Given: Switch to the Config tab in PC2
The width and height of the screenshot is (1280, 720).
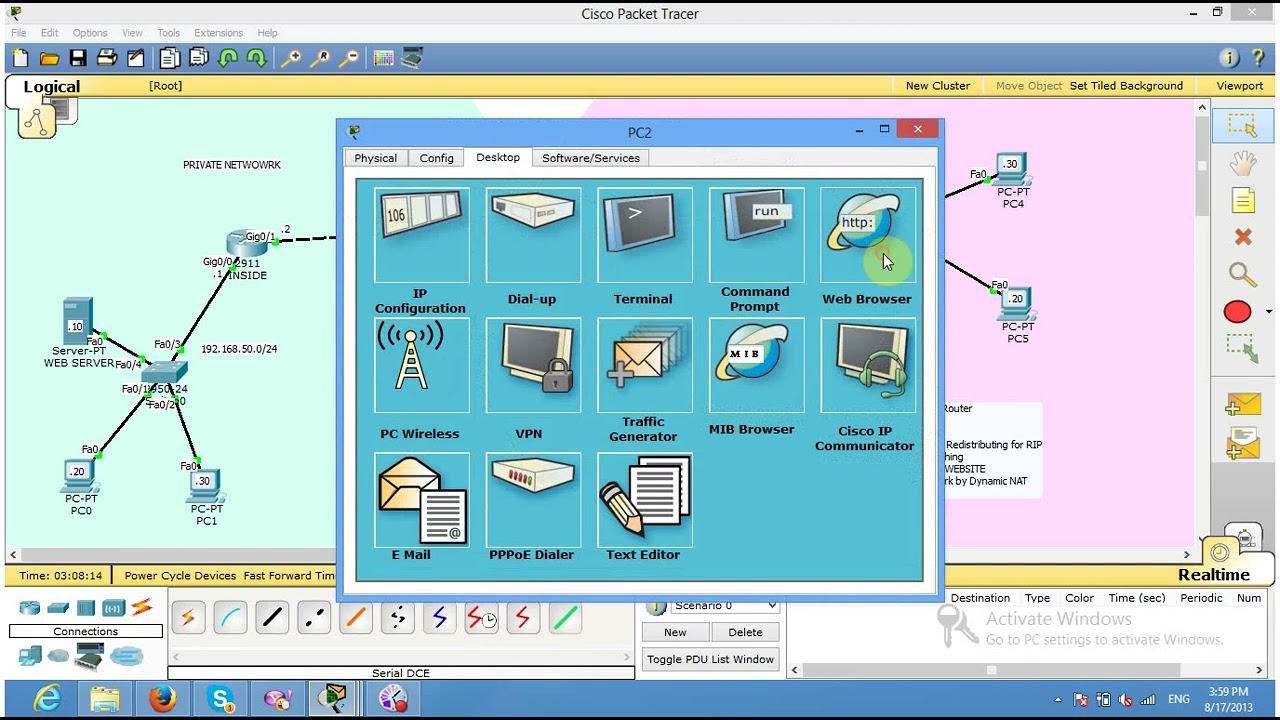Looking at the screenshot, I should (x=437, y=158).
